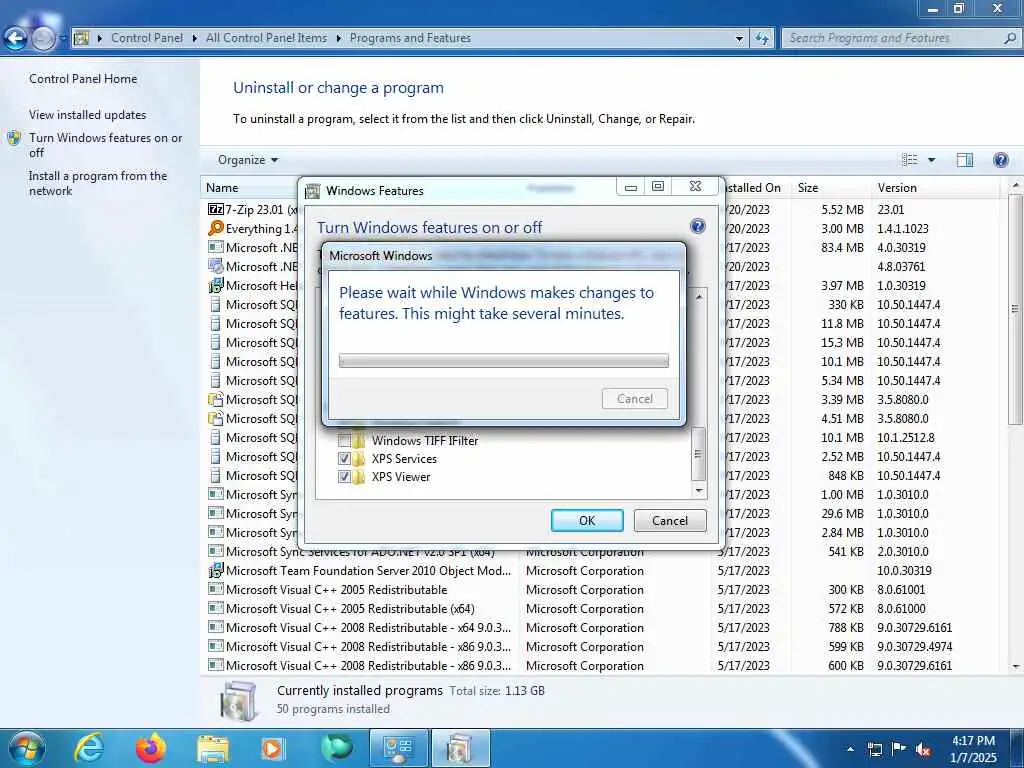1024x768 pixels.
Task: Click the search Programs and Features field
Action: pyautogui.click(x=895, y=38)
